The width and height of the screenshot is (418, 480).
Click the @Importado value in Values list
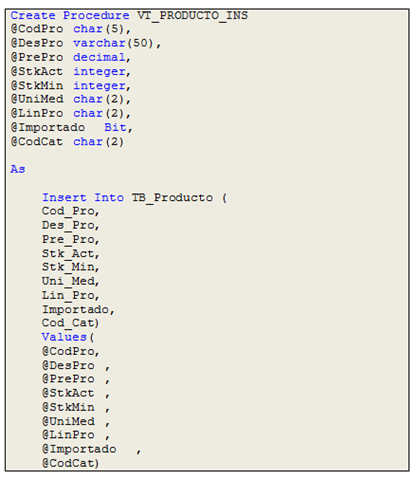click(x=79, y=449)
